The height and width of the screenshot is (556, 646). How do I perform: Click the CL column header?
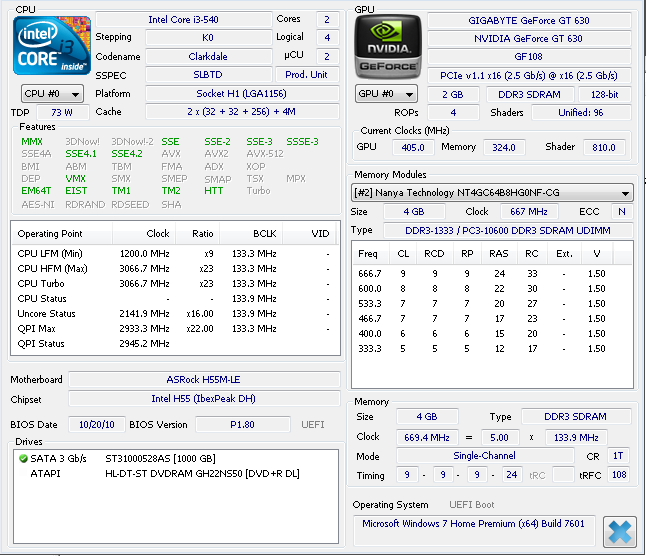403,254
